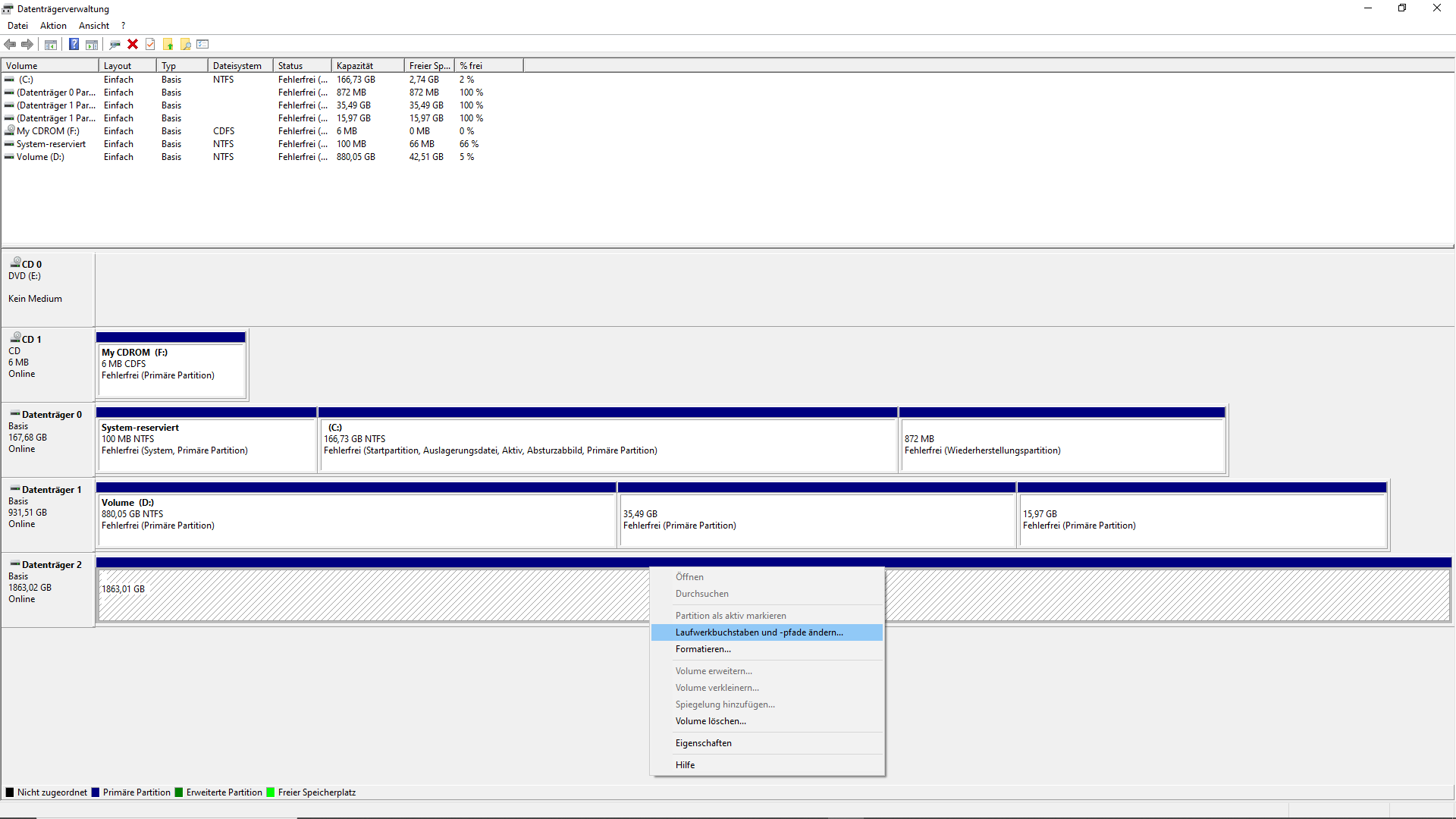Click the blue Primäre Partition legend swatch

pos(96,792)
